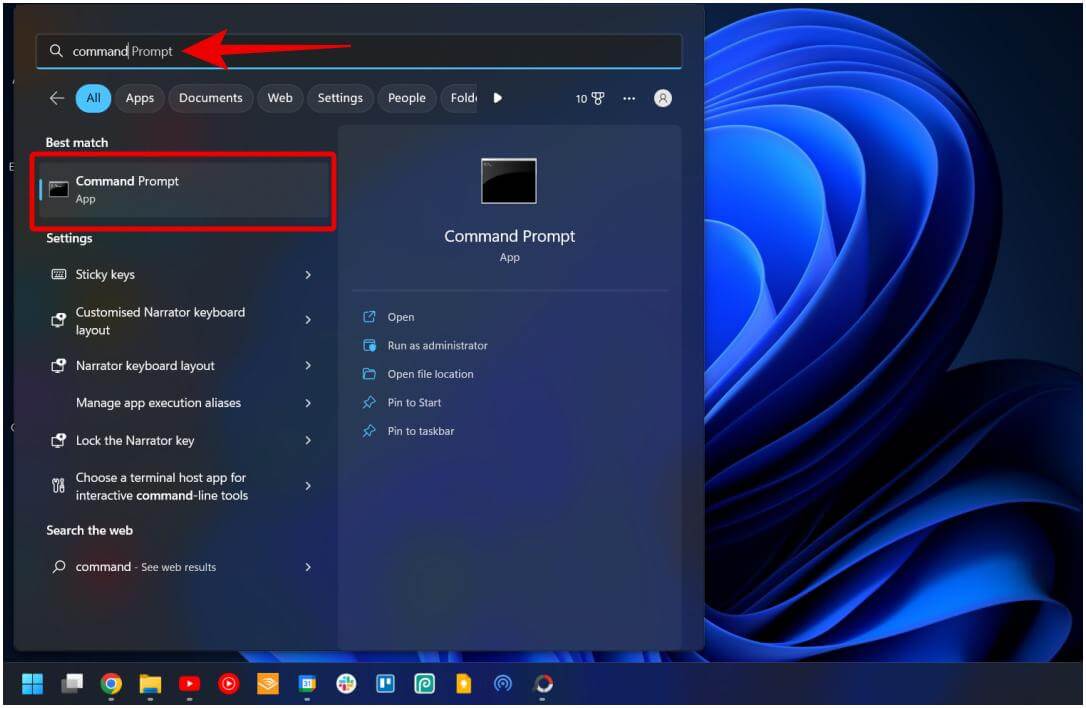Open Manage app execution aliases setting
1086x708 pixels.
tap(184, 403)
